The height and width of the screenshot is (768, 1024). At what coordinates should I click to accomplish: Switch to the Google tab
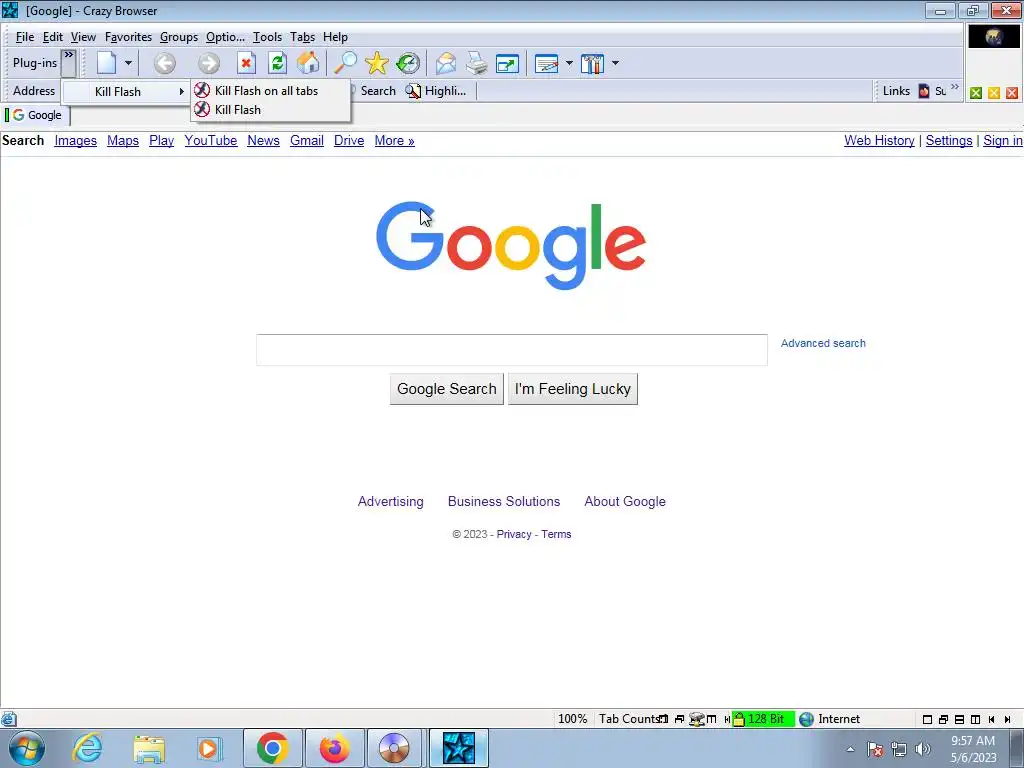pos(37,115)
